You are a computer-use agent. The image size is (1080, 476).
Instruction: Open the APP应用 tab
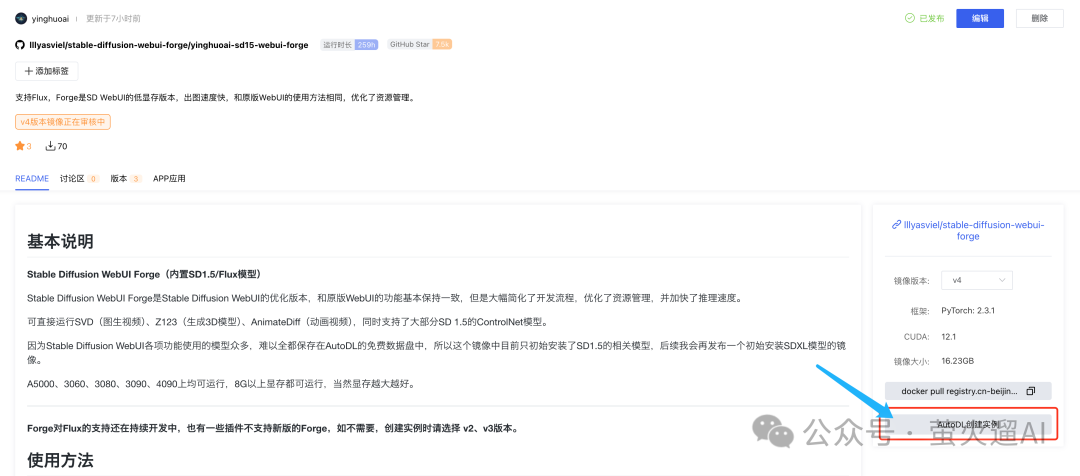tap(169, 178)
